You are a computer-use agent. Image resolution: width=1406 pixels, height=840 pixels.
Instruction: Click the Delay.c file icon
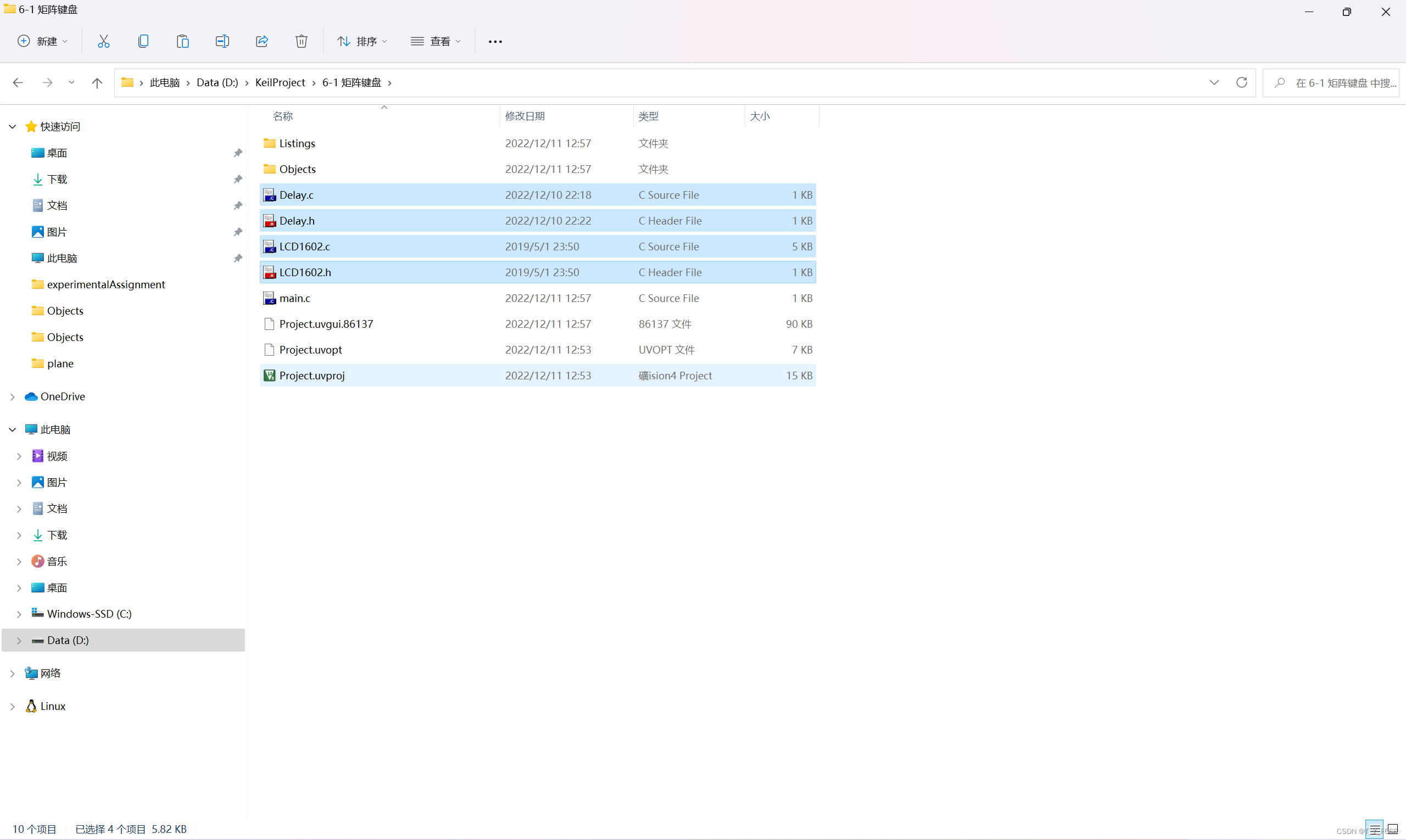(x=270, y=195)
